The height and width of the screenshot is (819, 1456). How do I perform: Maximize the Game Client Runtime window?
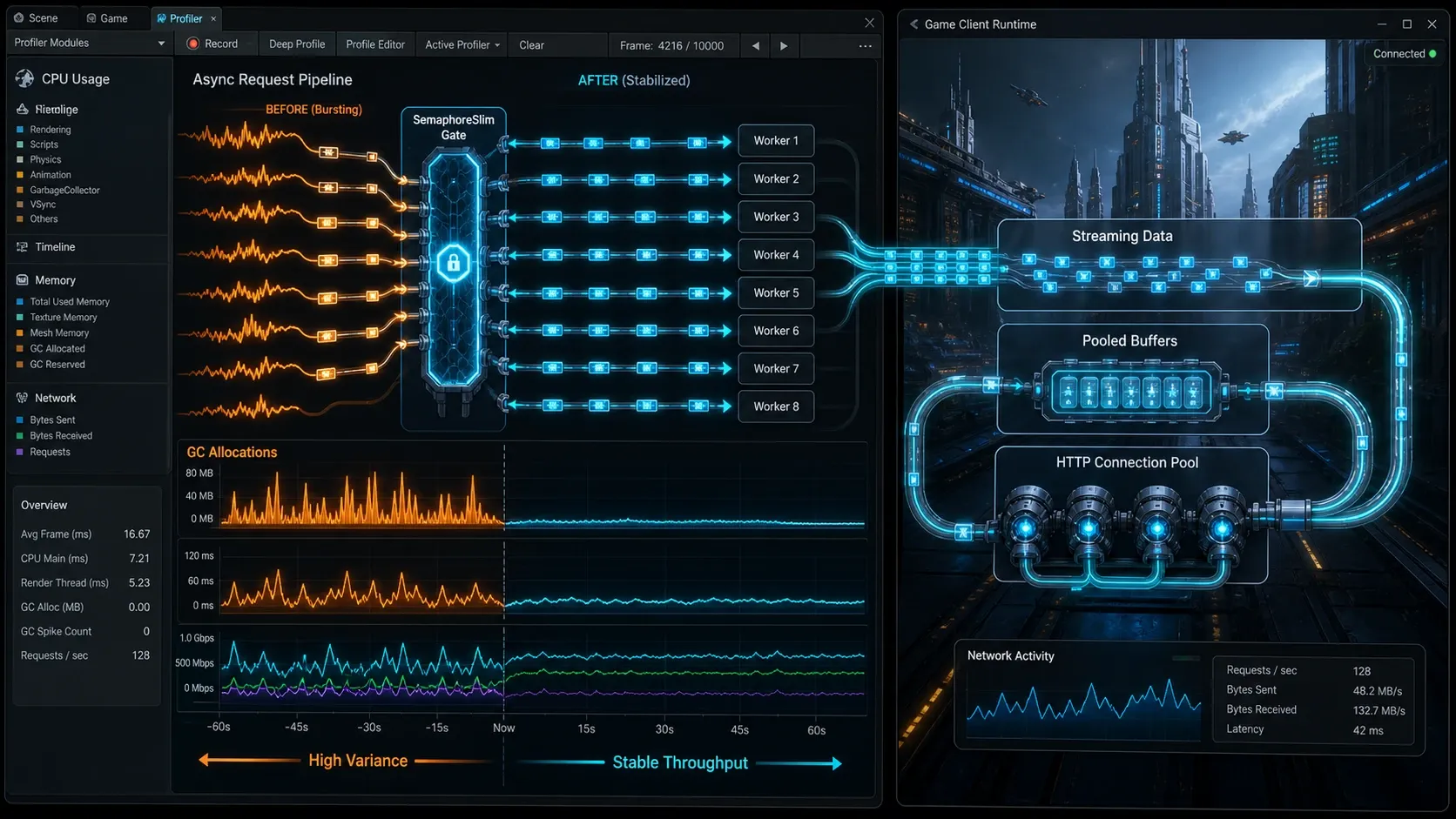click(1406, 24)
